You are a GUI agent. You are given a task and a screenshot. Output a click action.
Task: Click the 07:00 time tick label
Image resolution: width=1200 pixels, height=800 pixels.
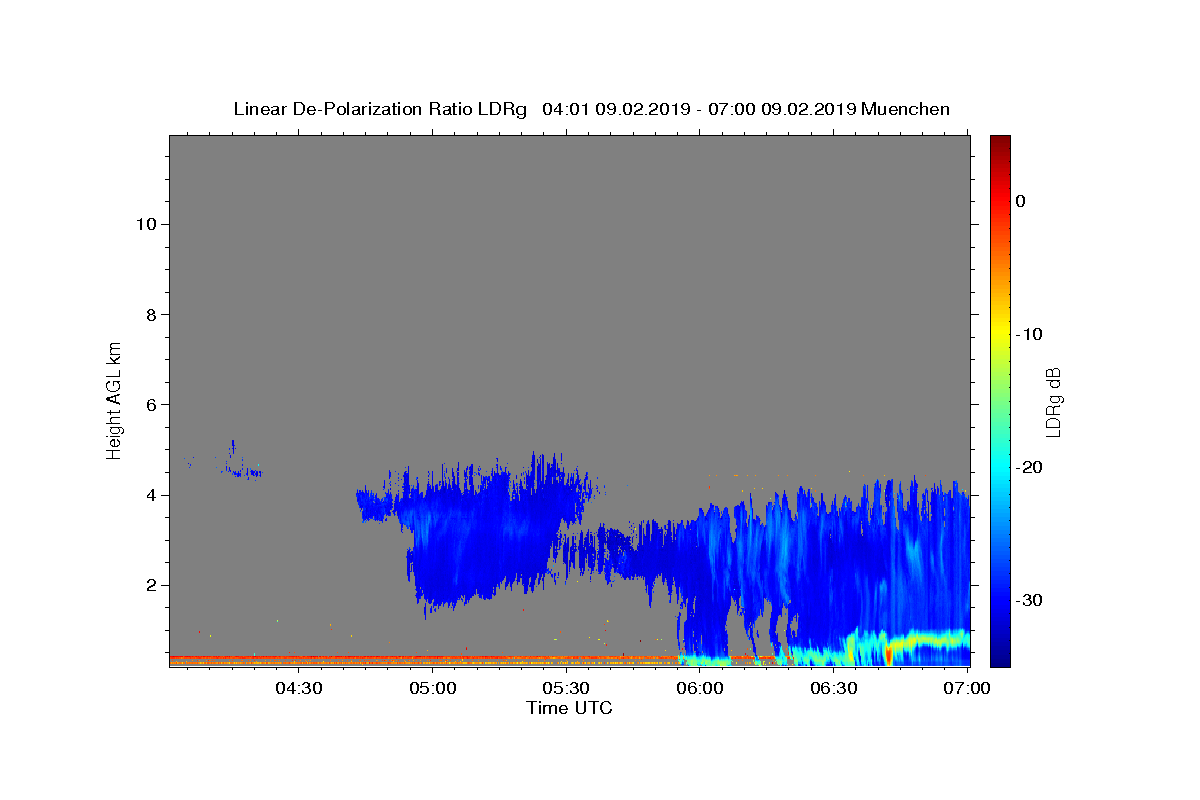pyautogui.click(x=968, y=688)
